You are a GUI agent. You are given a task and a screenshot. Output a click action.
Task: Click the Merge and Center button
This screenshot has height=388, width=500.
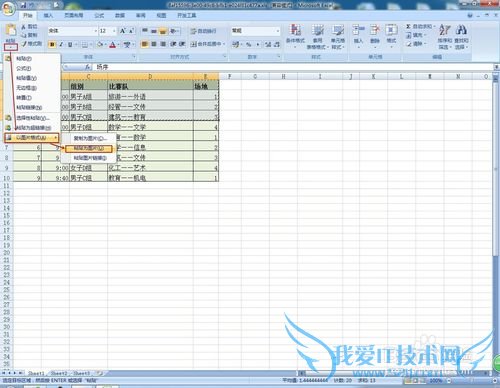pos(205,44)
